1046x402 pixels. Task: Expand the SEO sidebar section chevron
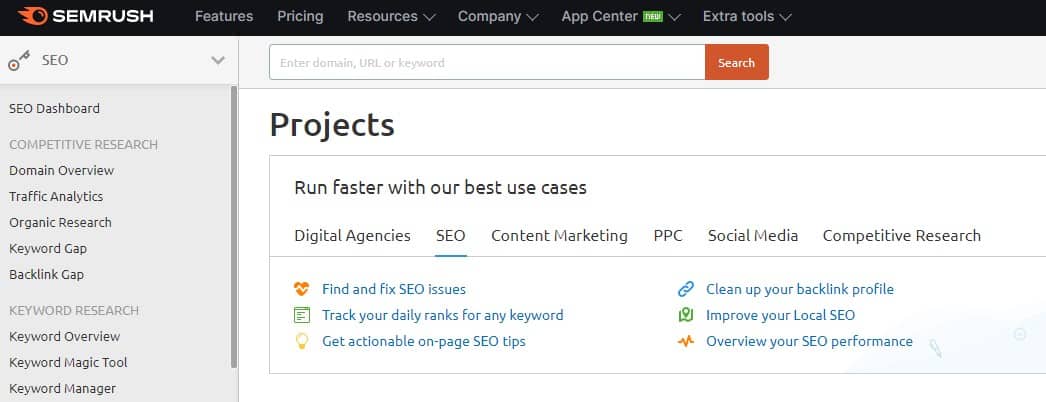217,61
